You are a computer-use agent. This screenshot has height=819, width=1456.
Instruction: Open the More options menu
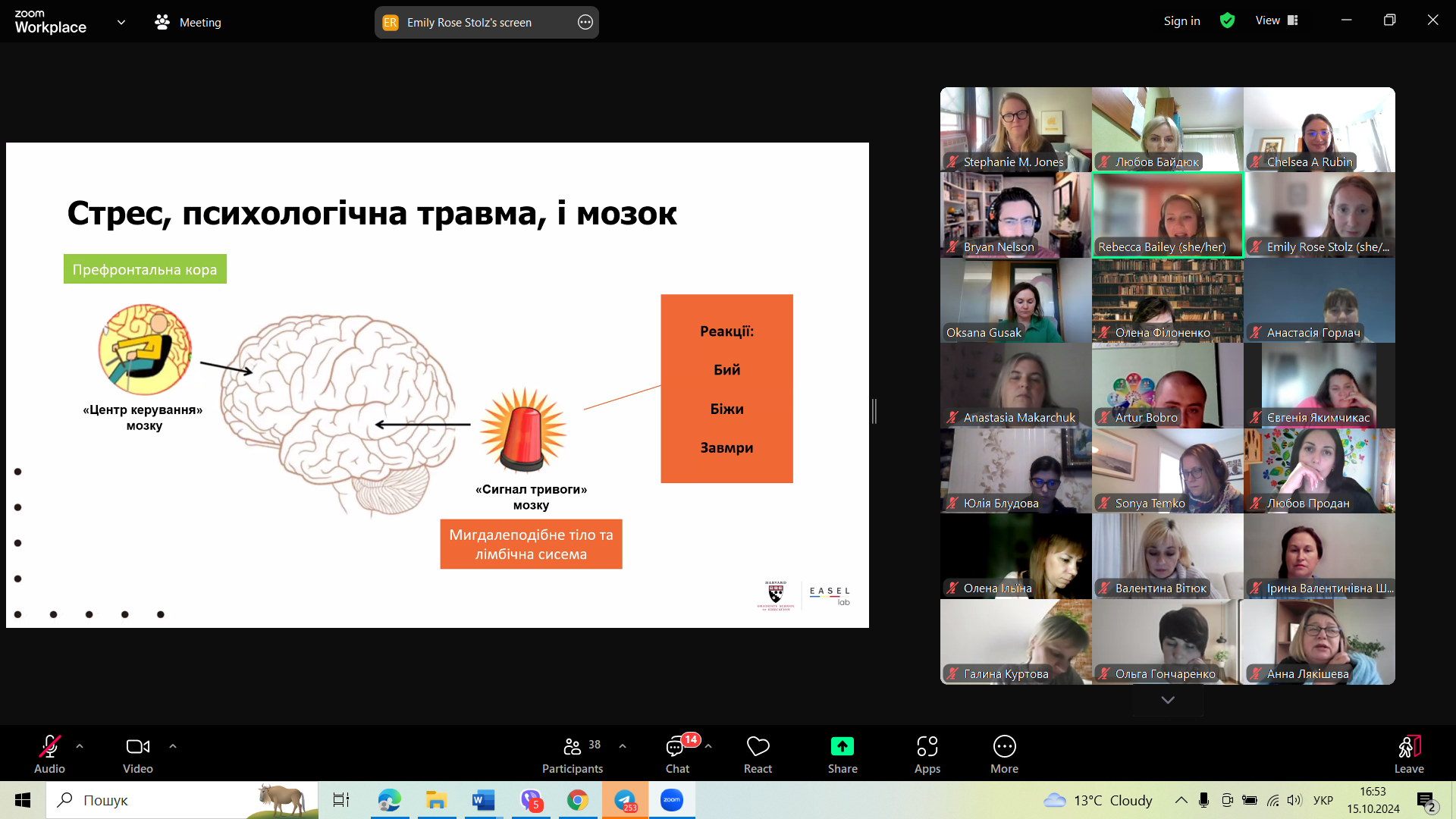pos(1004,754)
